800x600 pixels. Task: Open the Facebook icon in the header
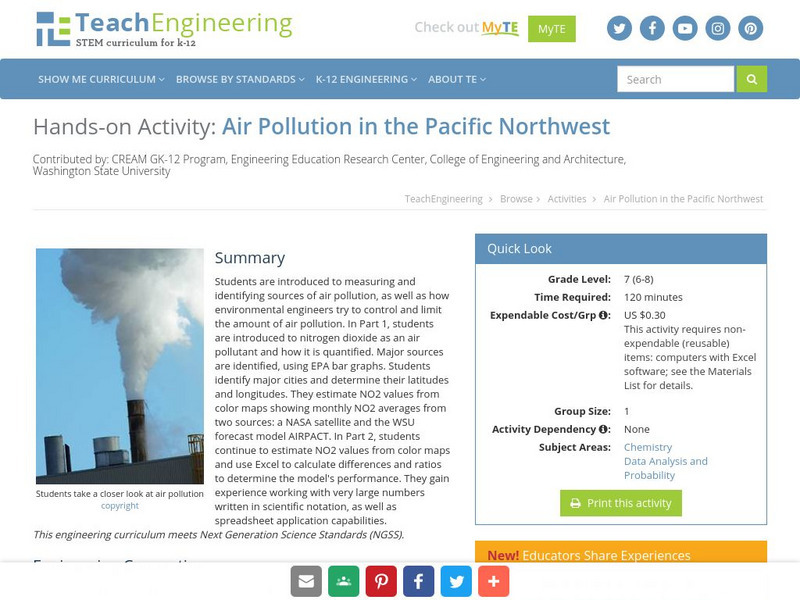pos(652,28)
